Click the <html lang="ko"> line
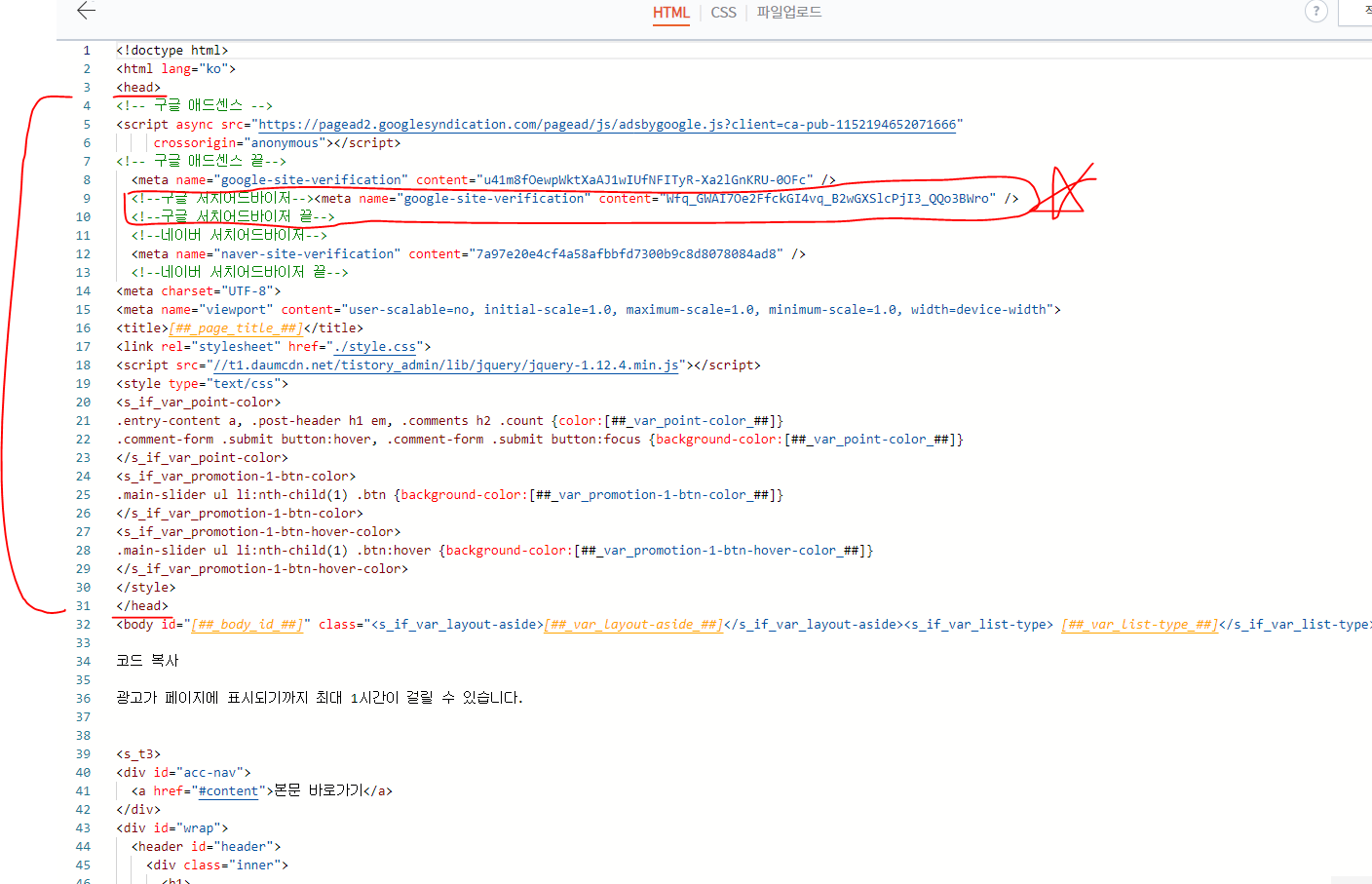This screenshot has height=884, width=1372. coord(176,69)
